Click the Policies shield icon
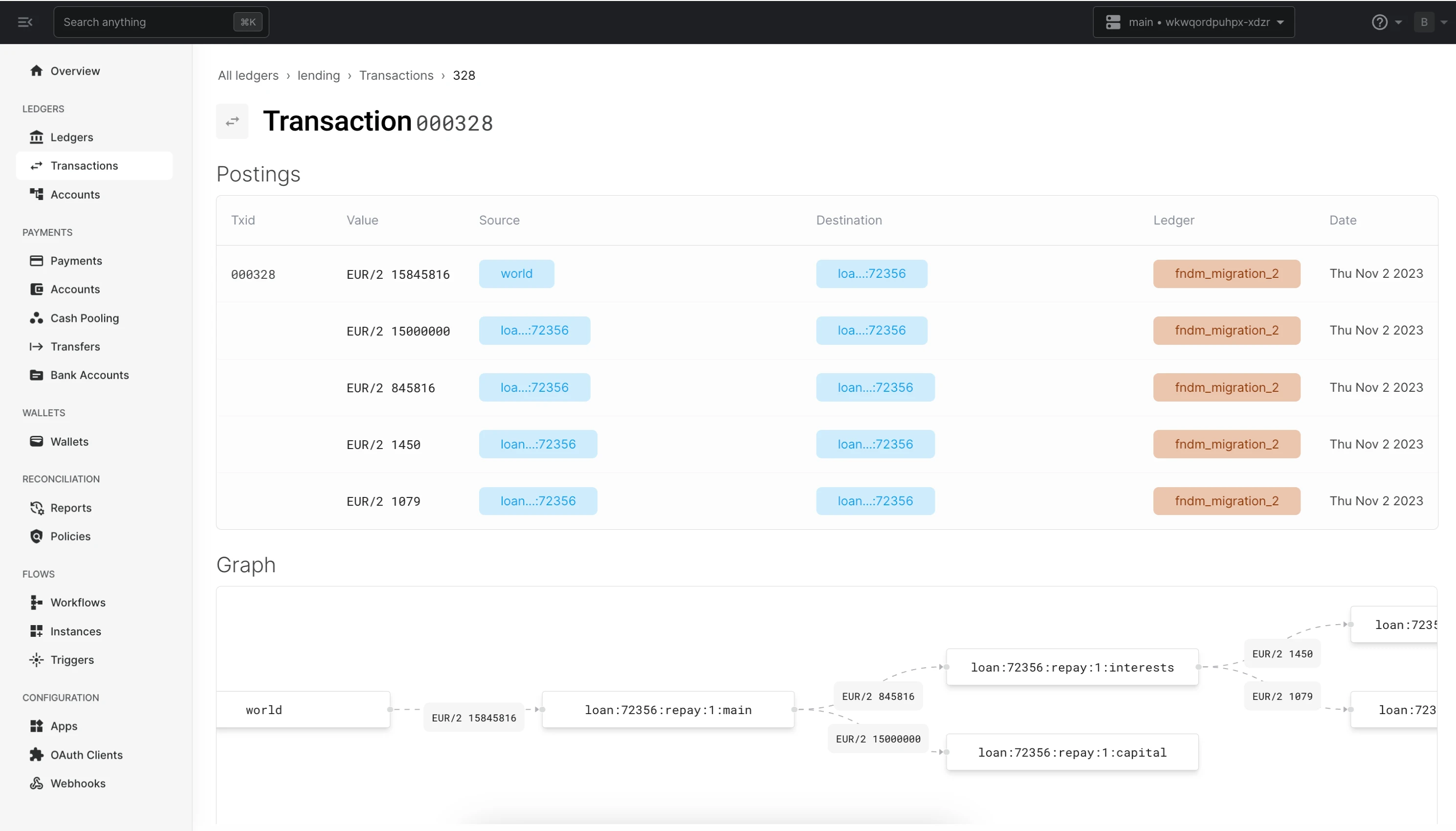 (x=37, y=536)
